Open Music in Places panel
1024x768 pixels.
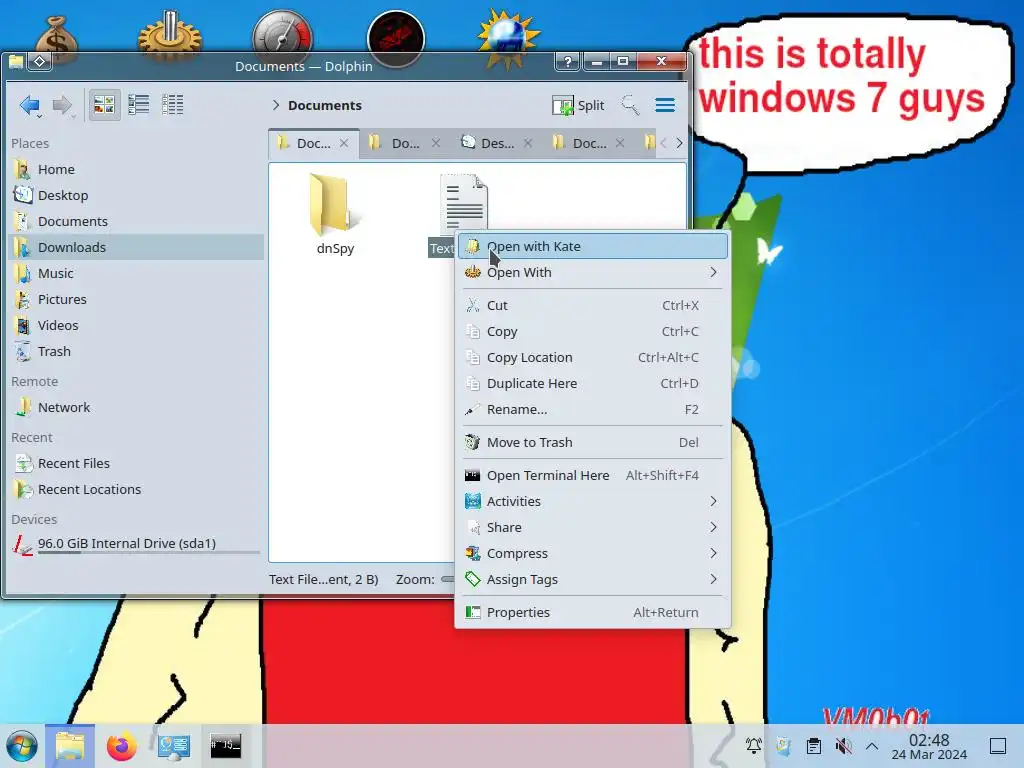point(136,273)
